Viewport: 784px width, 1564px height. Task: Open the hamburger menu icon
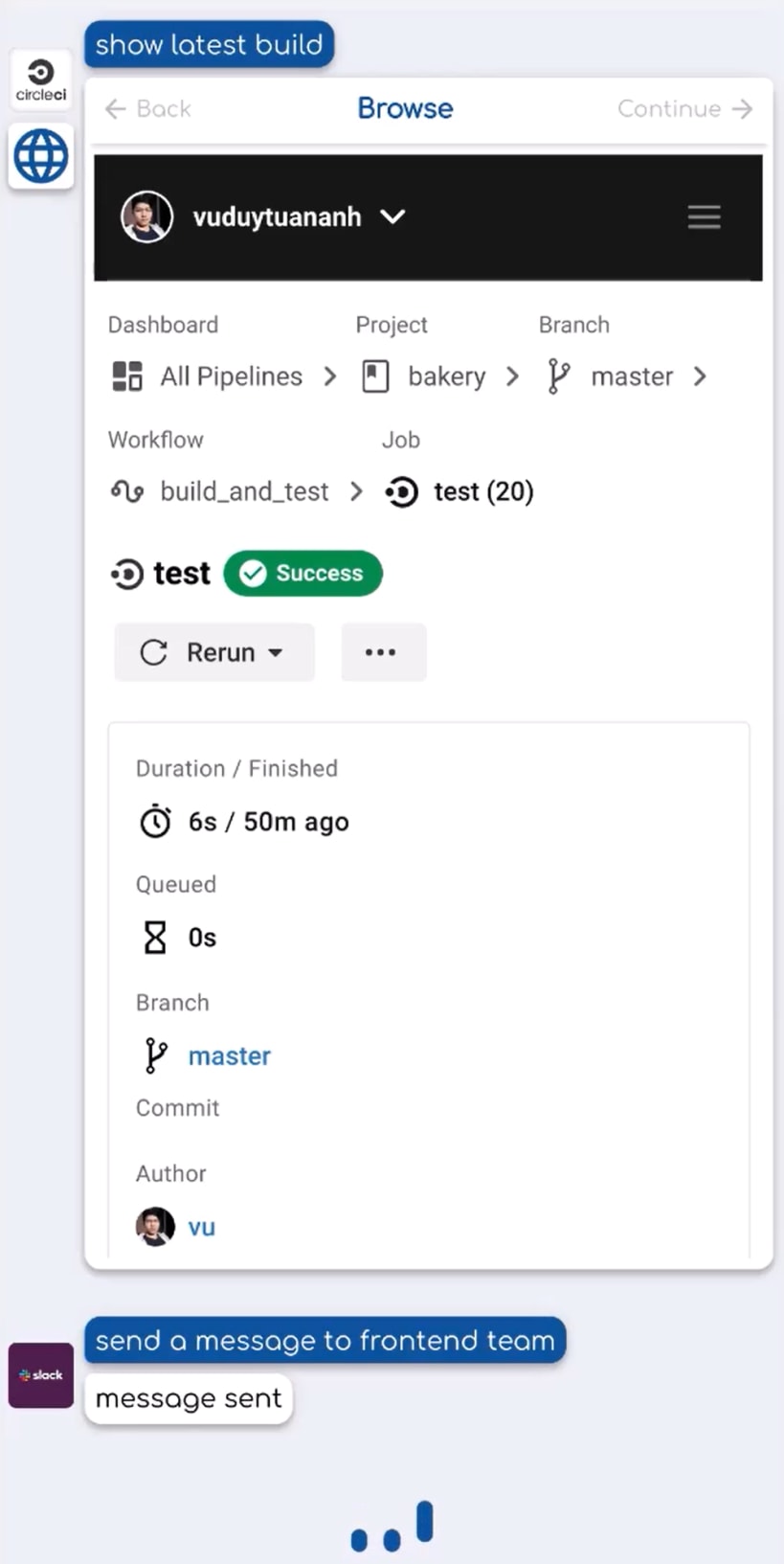point(704,217)
